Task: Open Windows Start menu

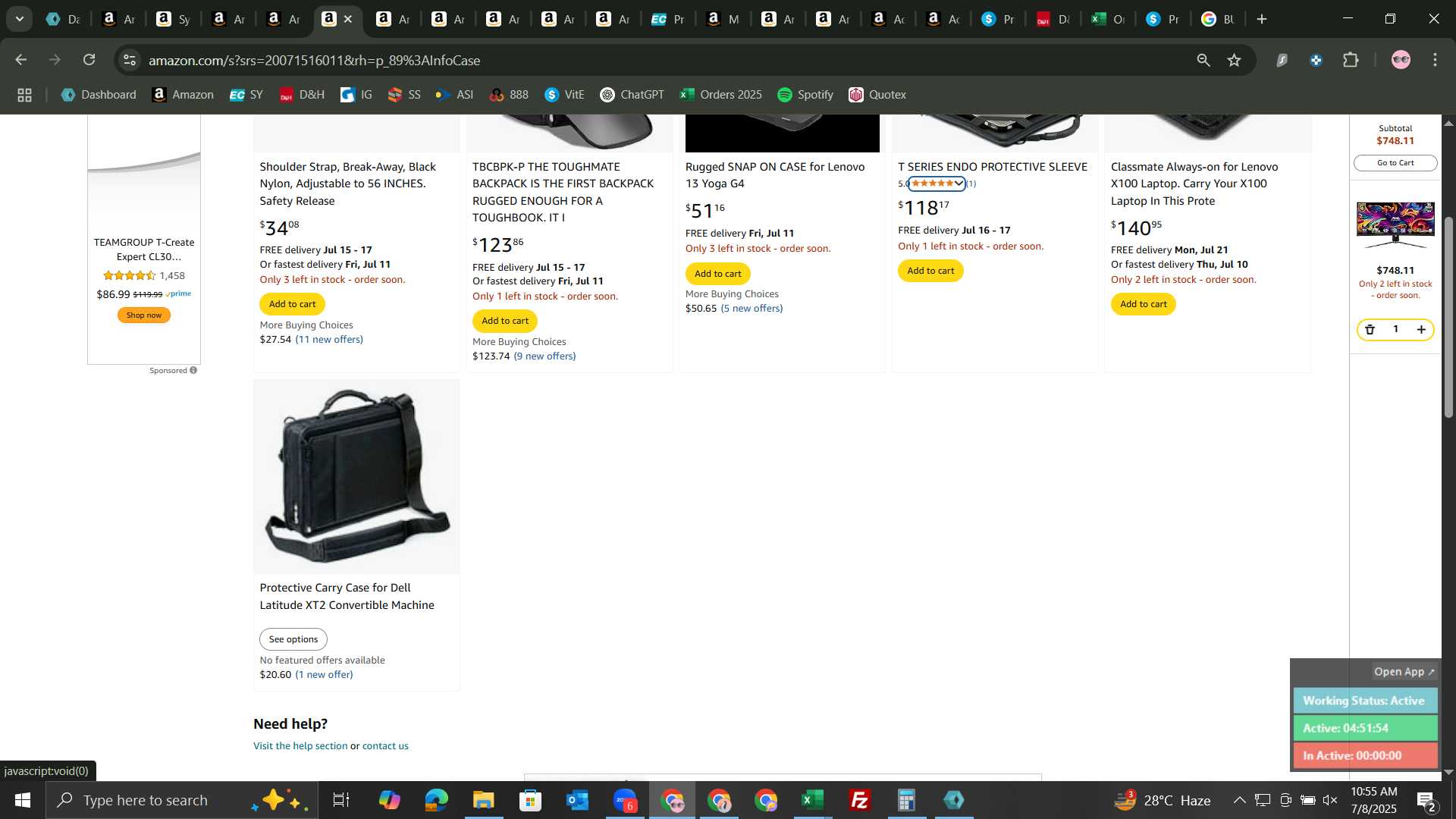Action: [22, 800]
